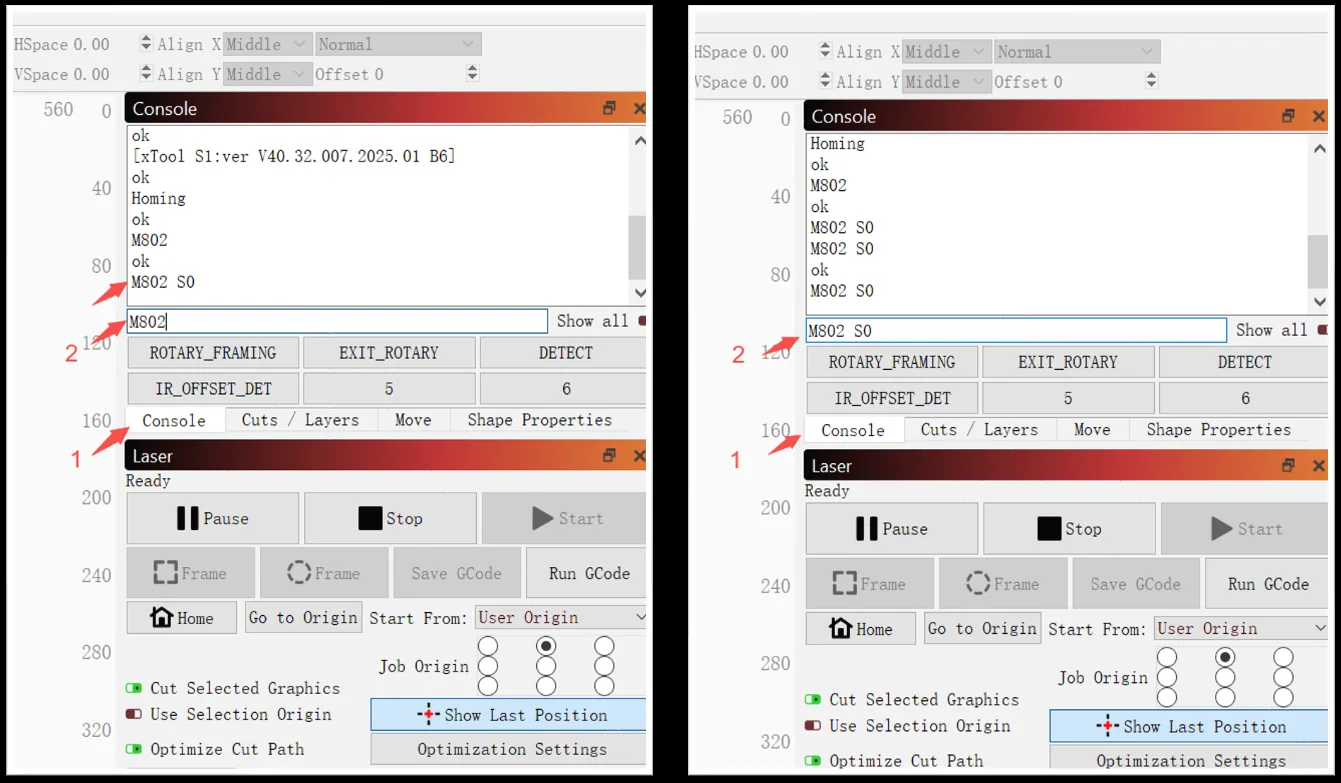Click Home button in left Laser panel
Image resolution: width=1341 pixels, height=783 pixels.
click(182, 618)
